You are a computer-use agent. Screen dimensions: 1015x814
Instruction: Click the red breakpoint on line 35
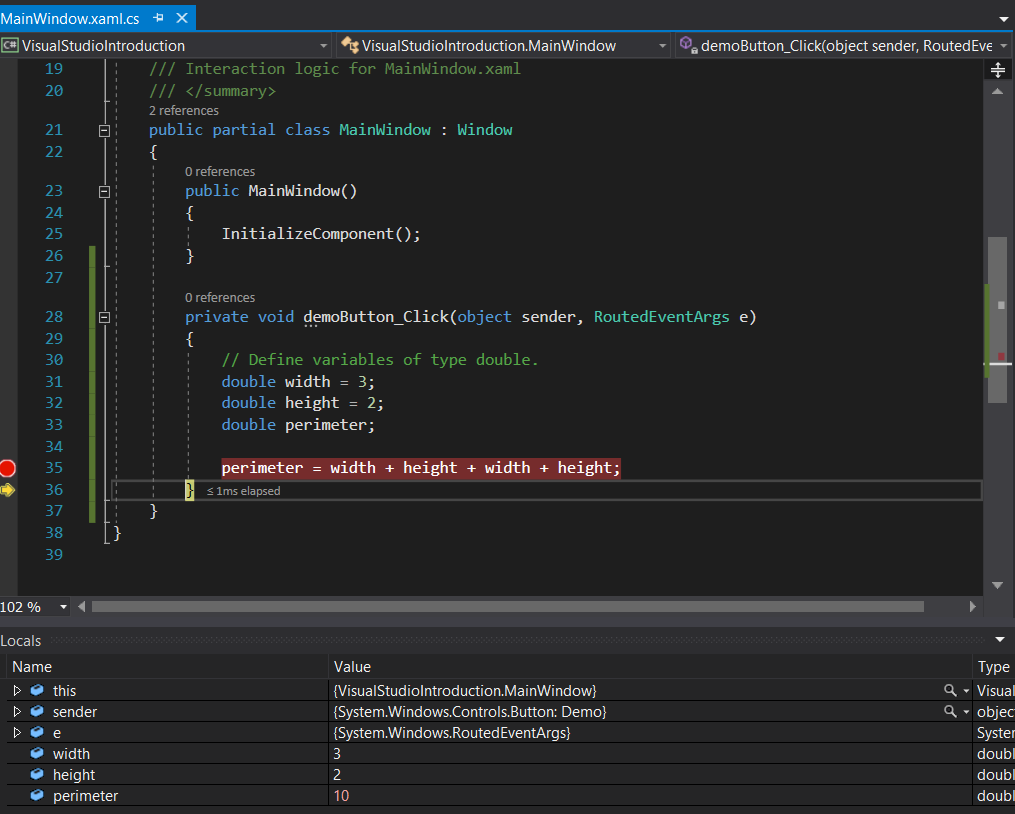click(8, 468)
